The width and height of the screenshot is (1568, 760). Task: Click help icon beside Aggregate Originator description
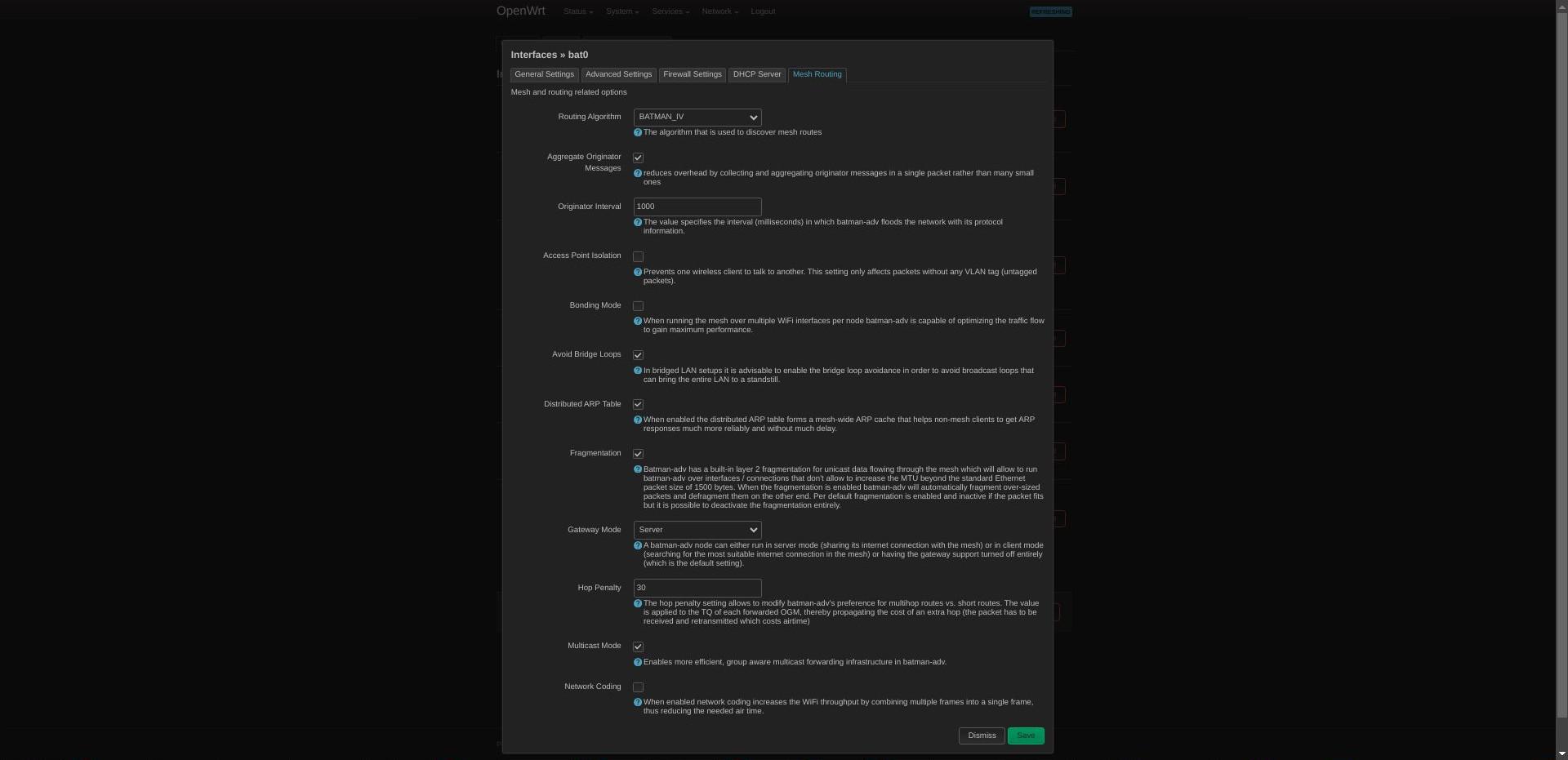[638, 173]
